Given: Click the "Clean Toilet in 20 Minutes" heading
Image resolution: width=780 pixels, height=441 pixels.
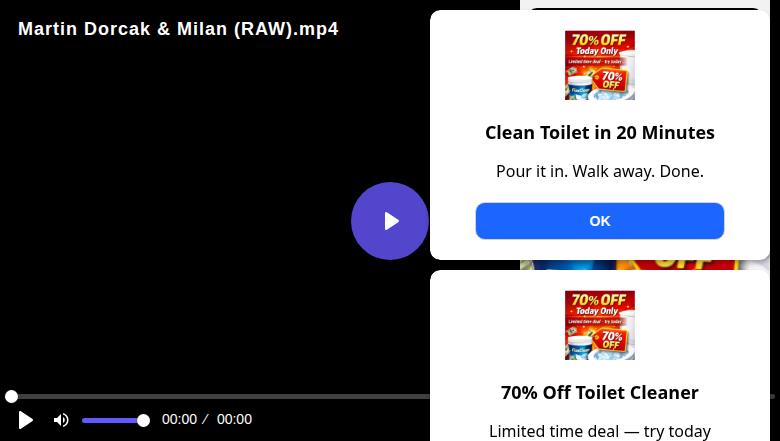Looking at the screenshot, I should 599,133.
